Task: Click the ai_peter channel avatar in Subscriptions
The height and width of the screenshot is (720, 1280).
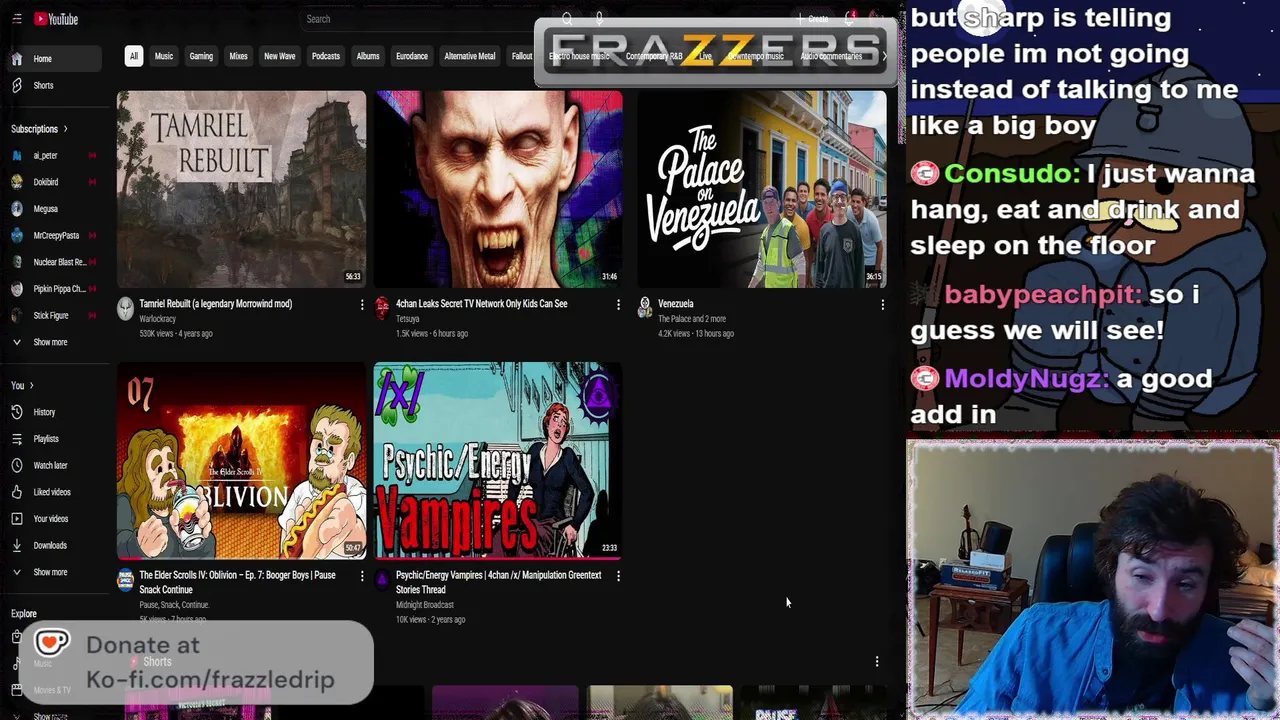Action: [17, 156]
